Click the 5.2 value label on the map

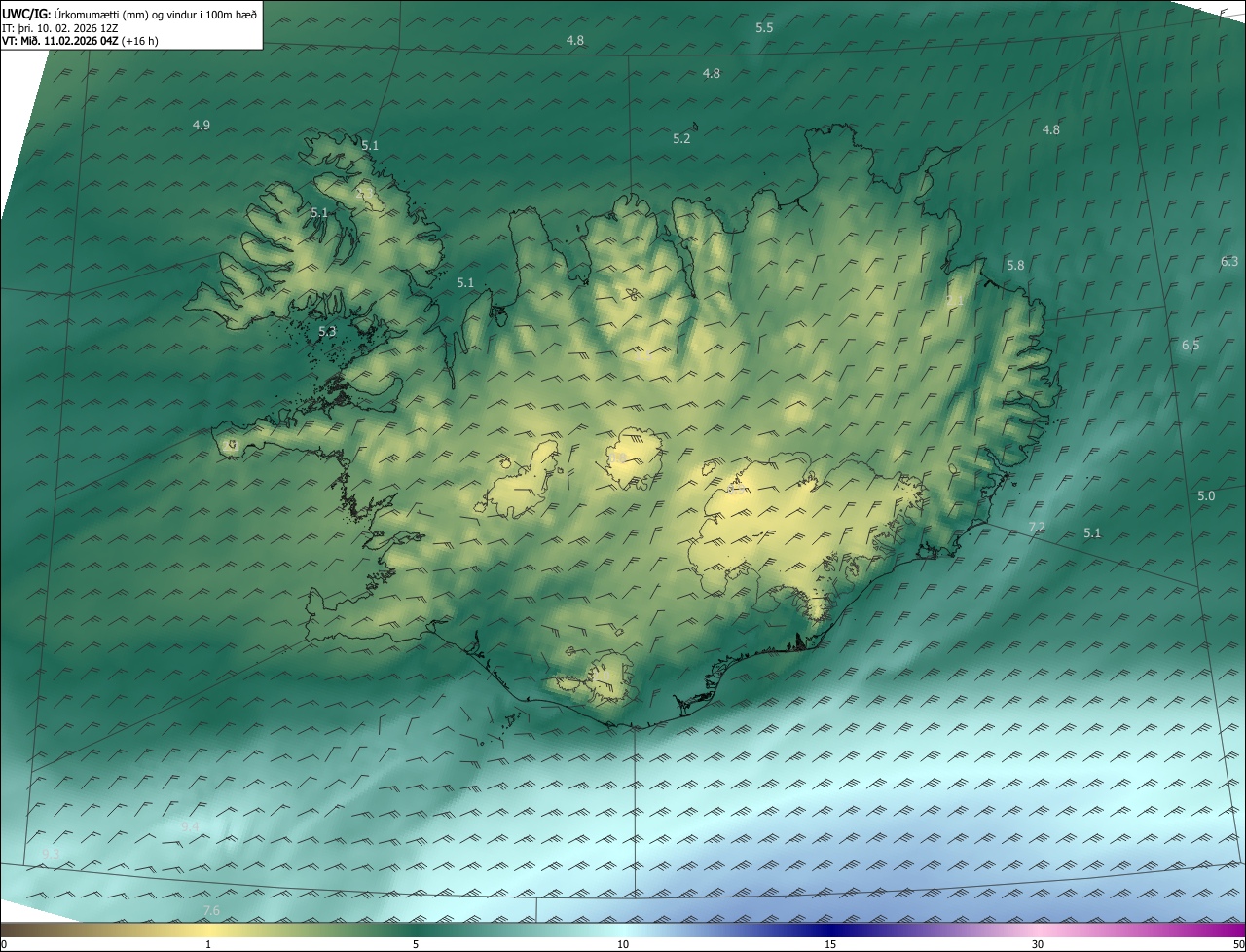pos(681,138)
